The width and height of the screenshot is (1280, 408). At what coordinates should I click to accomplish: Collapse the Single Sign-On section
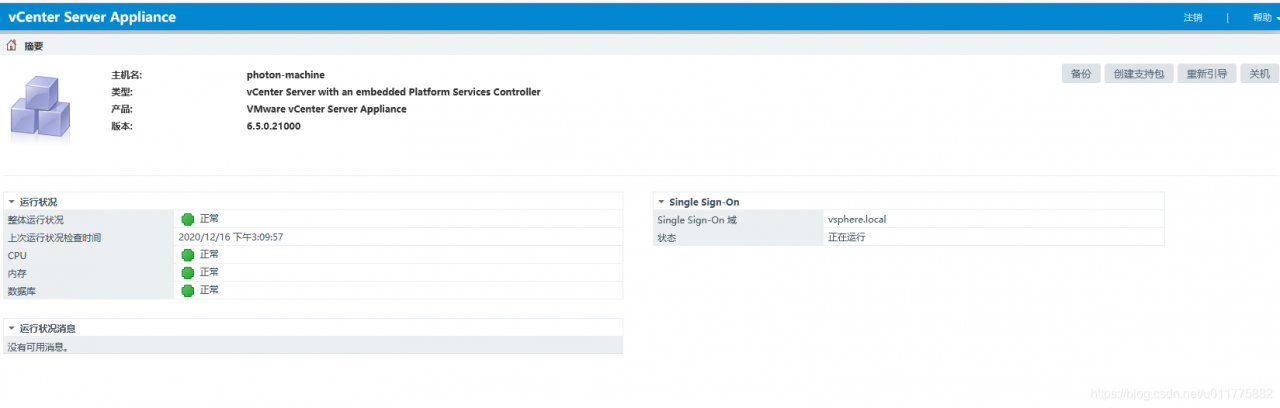tap(661, 202)
